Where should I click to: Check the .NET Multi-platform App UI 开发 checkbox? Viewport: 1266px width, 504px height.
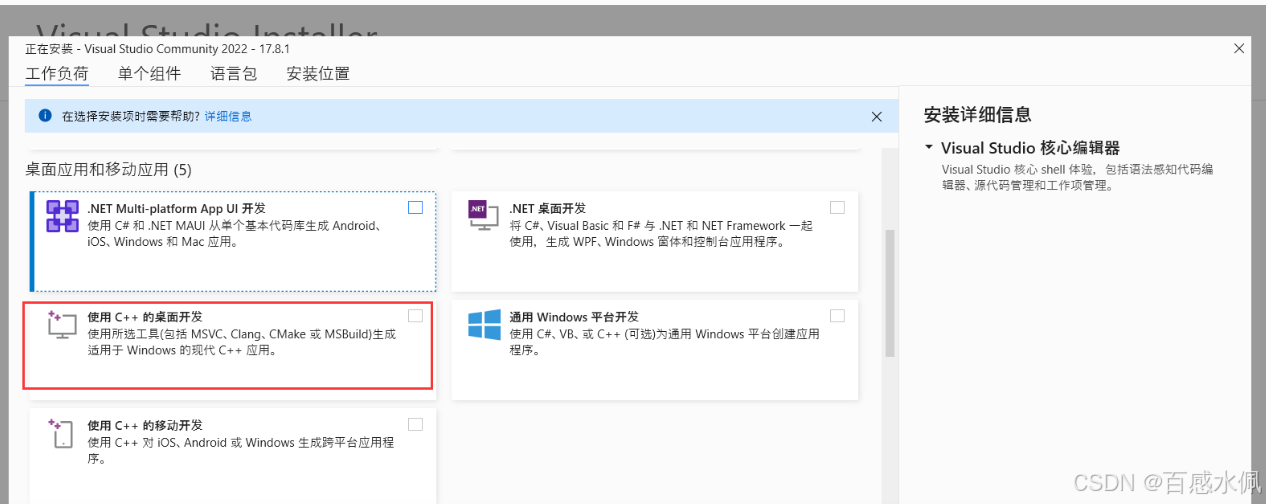pos(416,208)
